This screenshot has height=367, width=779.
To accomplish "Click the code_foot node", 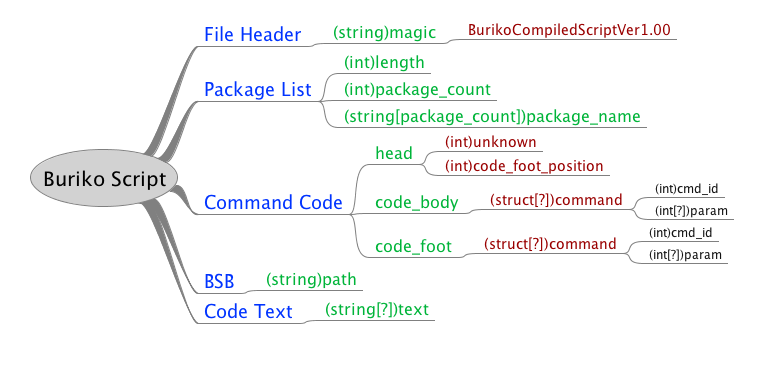I will [x=413, y=246].
